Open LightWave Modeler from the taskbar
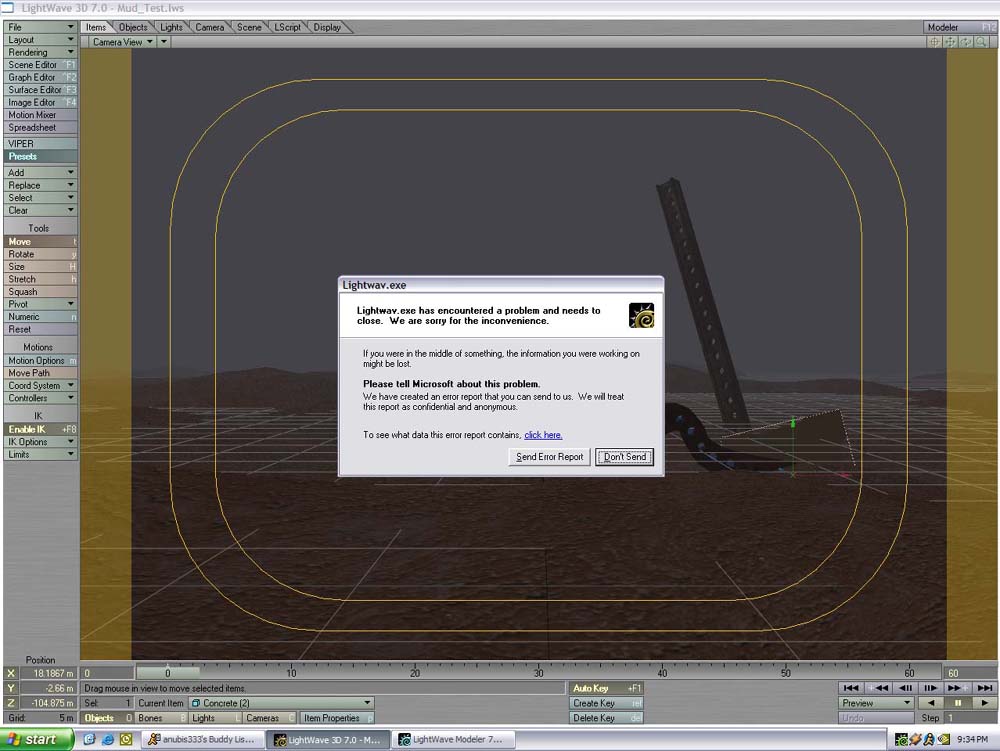The image size is (1000, 751). pyautogui.click(x=454, y=740)
